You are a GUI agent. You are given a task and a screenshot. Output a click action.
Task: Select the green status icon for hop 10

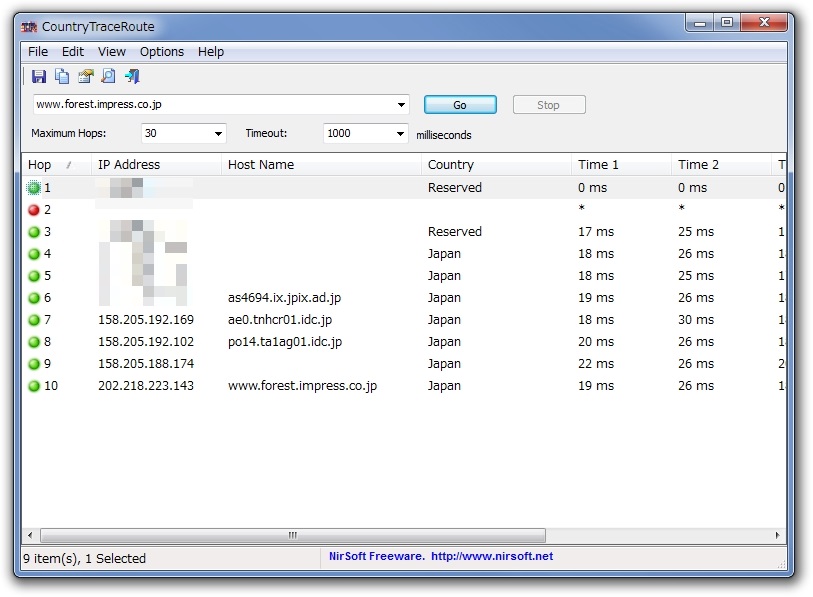click(x=34, y=386)
